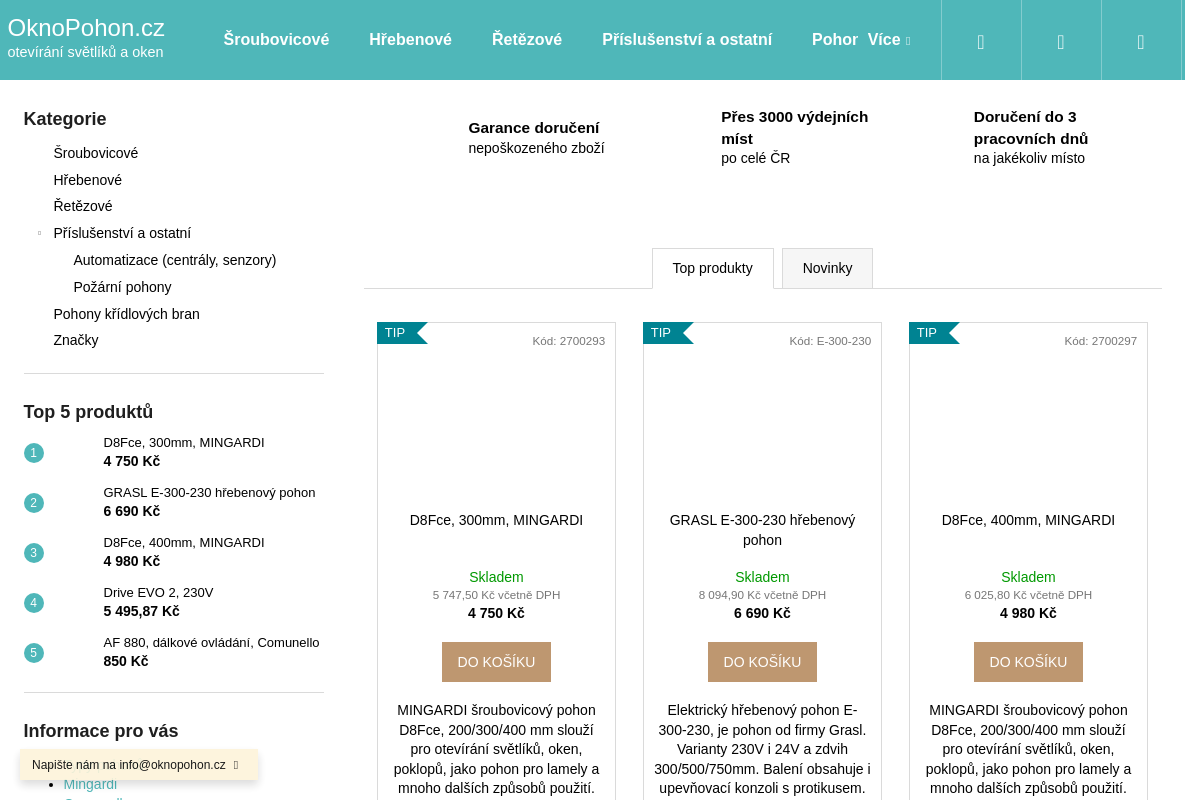Screen dimensions: 1200x800
Task: Click price 4 750 Kč in product card
Action: point(496,613)
